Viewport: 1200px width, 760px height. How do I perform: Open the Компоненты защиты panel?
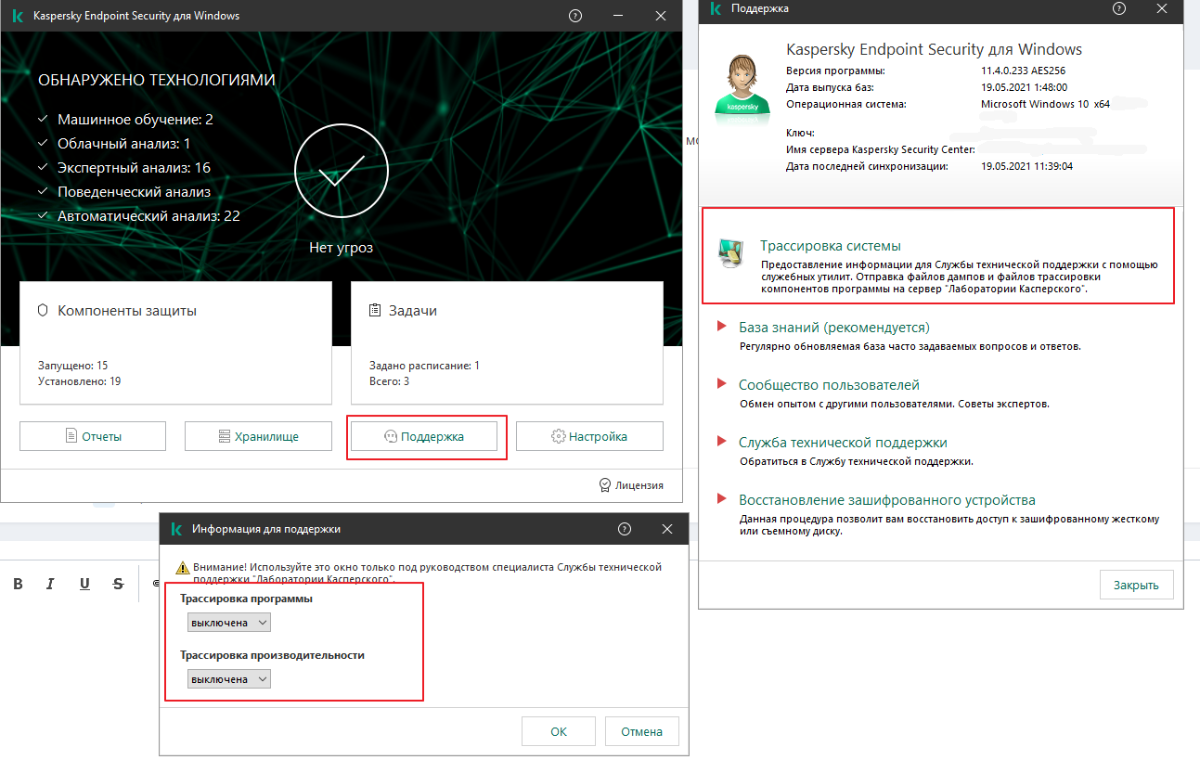(175, 342)
